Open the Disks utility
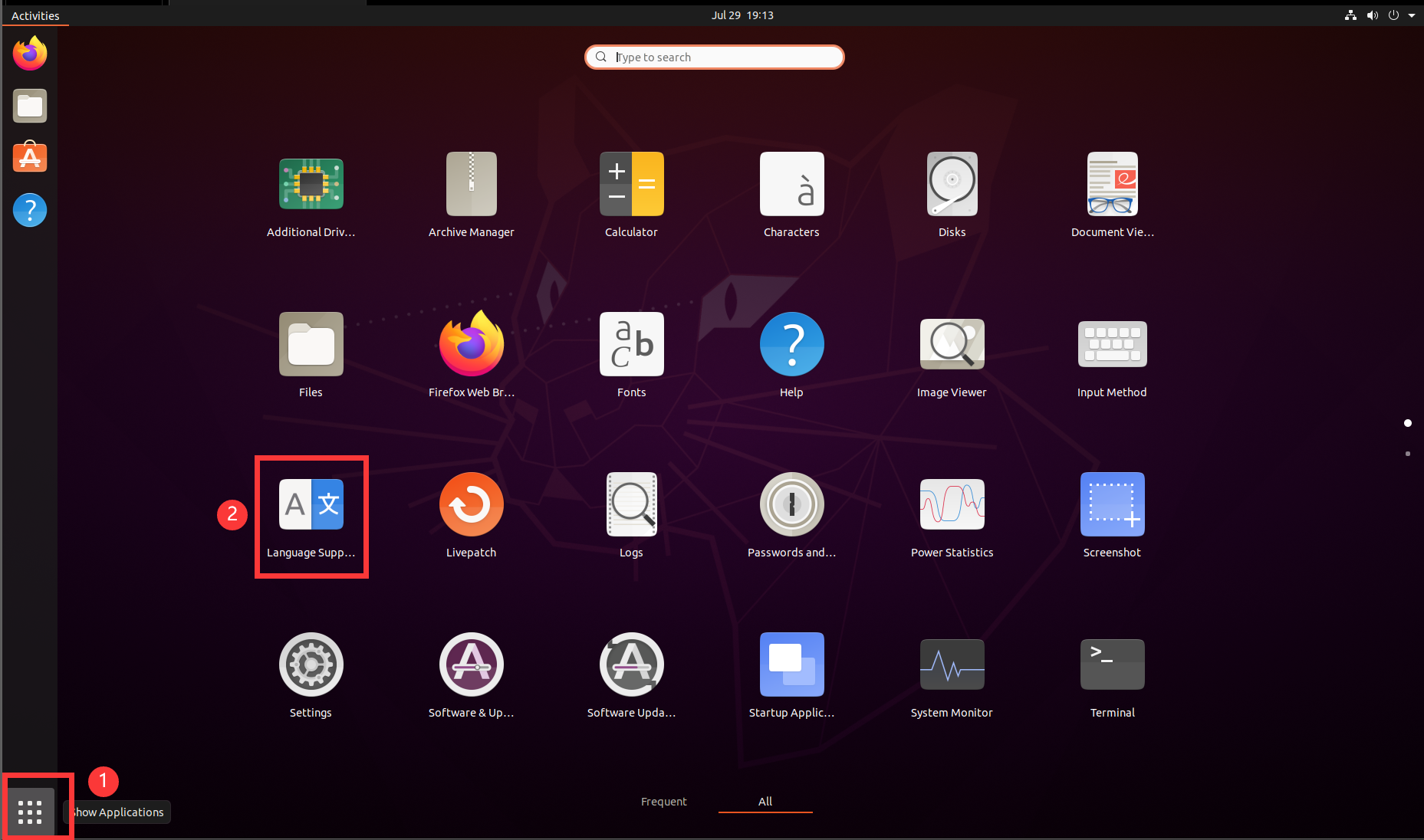Screen dimensions: 1424x840 [x=951, y=194]
